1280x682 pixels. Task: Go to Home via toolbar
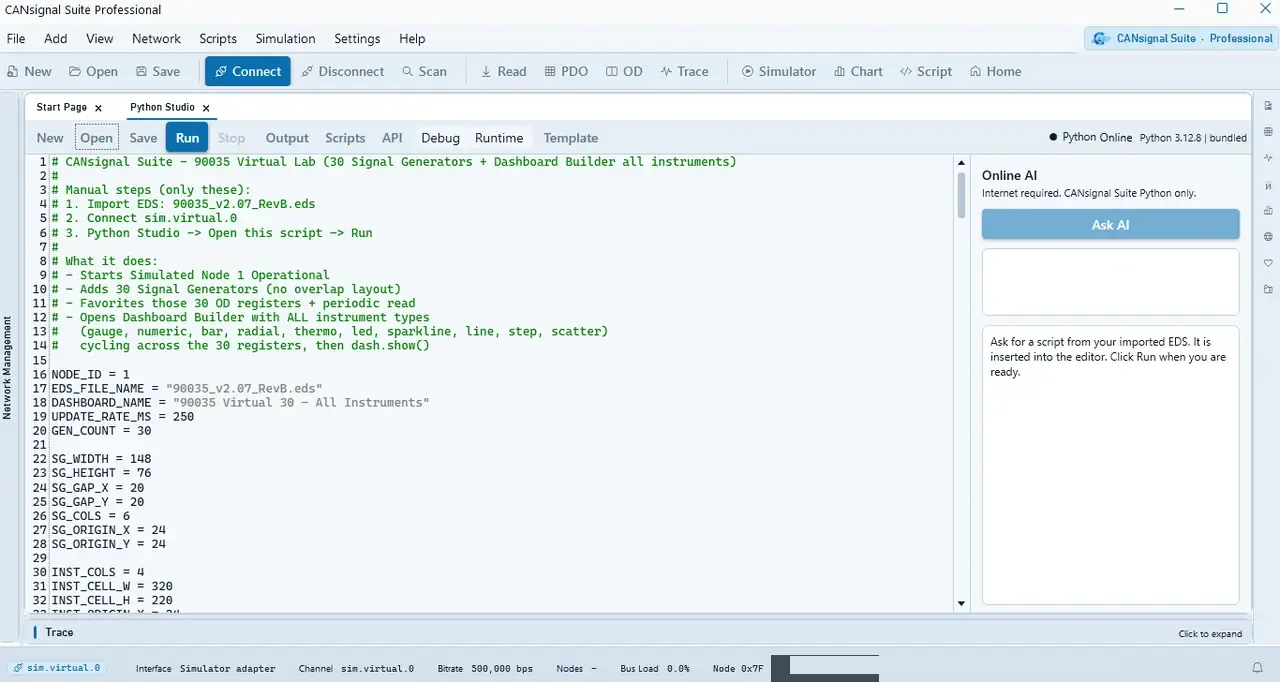[x=995, y=71]
